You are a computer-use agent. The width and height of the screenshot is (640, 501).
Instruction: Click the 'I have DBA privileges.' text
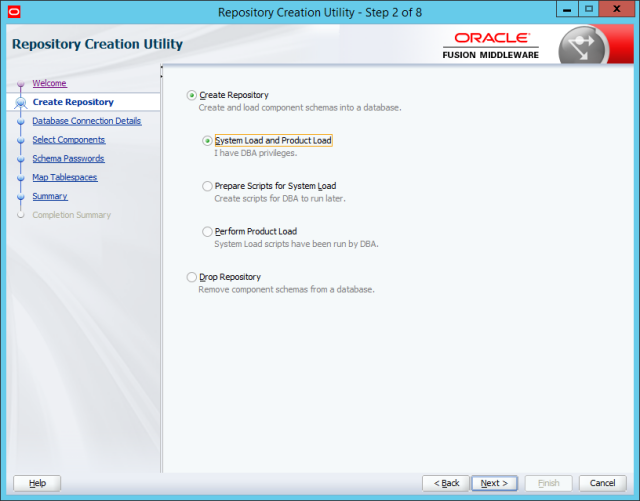(x=256, y=153)
